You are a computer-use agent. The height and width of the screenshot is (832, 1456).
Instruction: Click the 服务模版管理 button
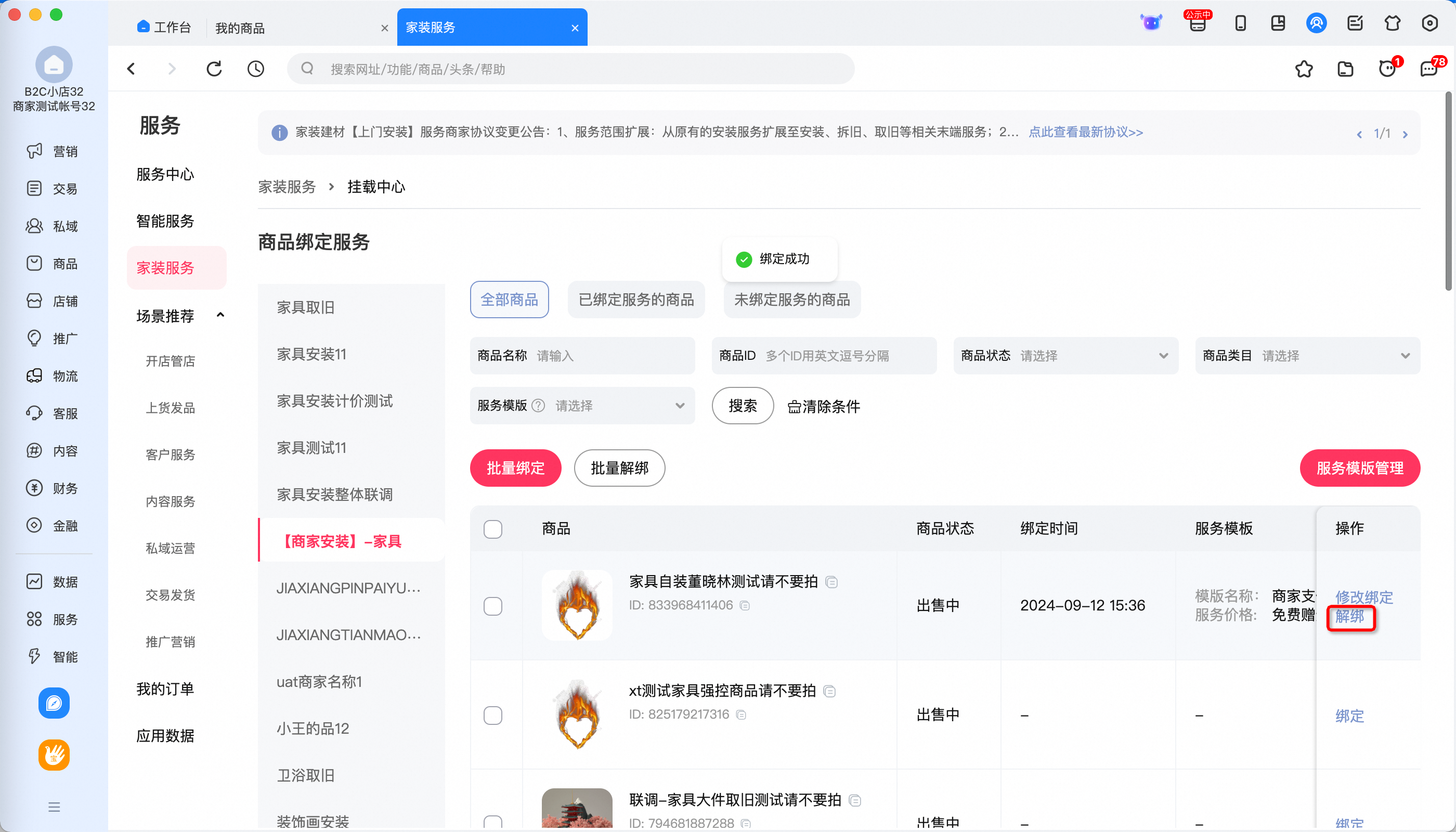pos(1360,468)
